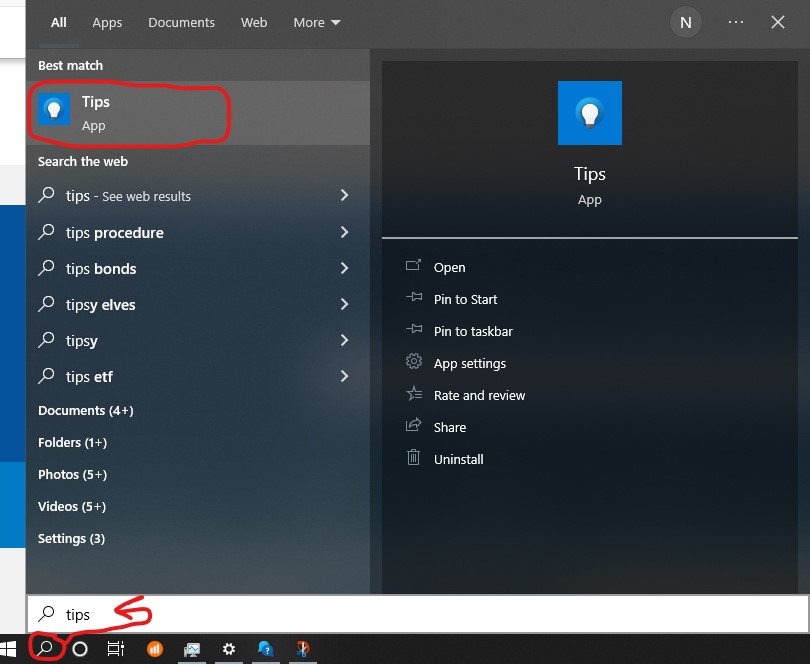Select Uninstall action
The width and height of the screenshot is (810, 664).
[x=459, y=459]
